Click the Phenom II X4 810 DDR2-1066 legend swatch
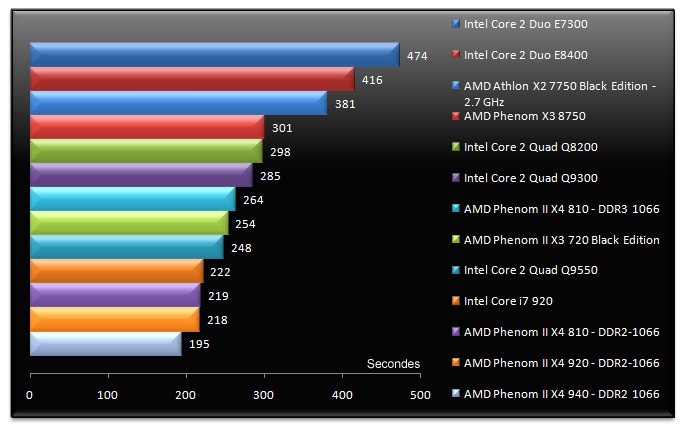 click(x=456, y=331)
